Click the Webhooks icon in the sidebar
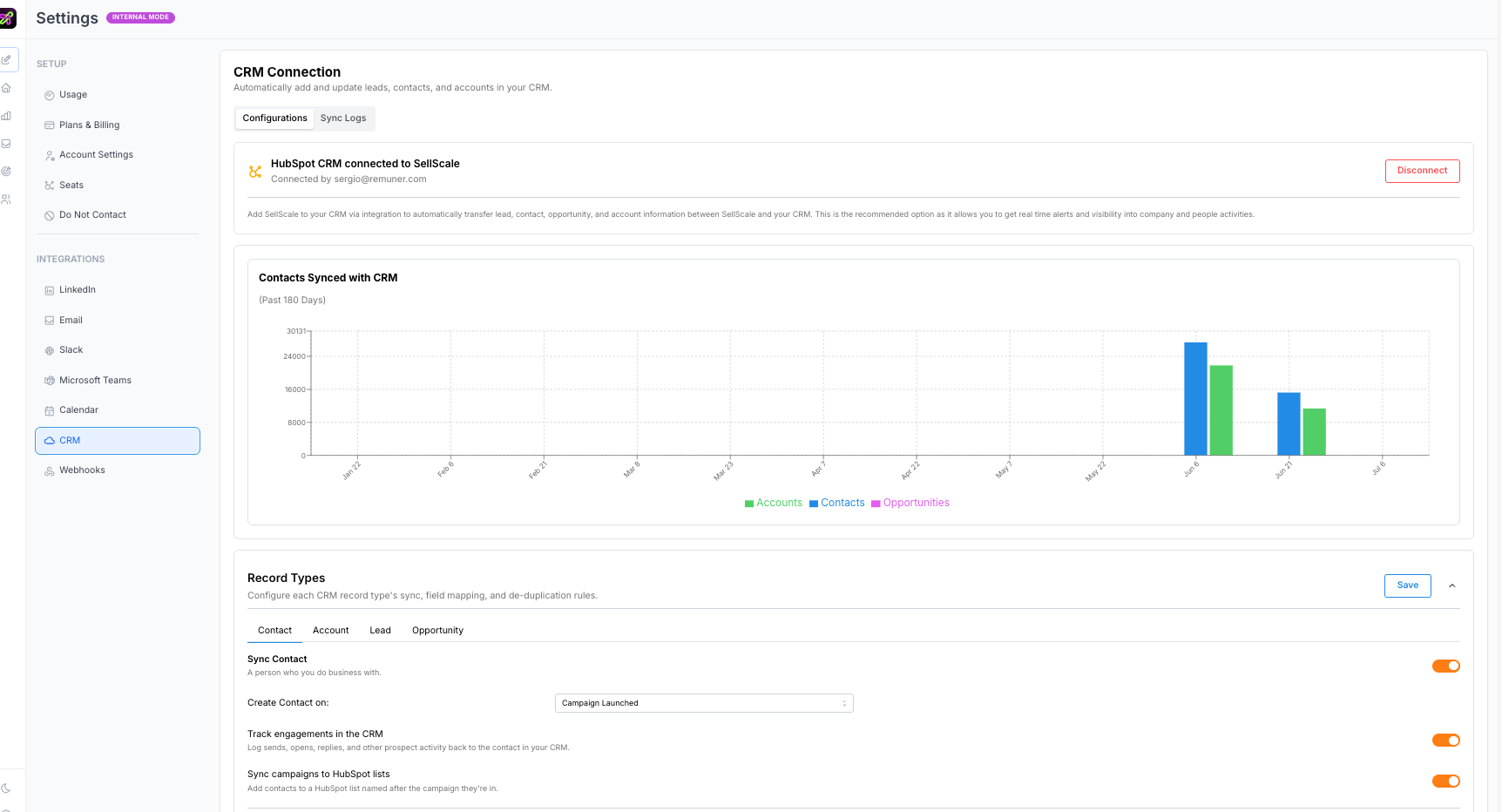The image size is (1502, 812). 50,470
